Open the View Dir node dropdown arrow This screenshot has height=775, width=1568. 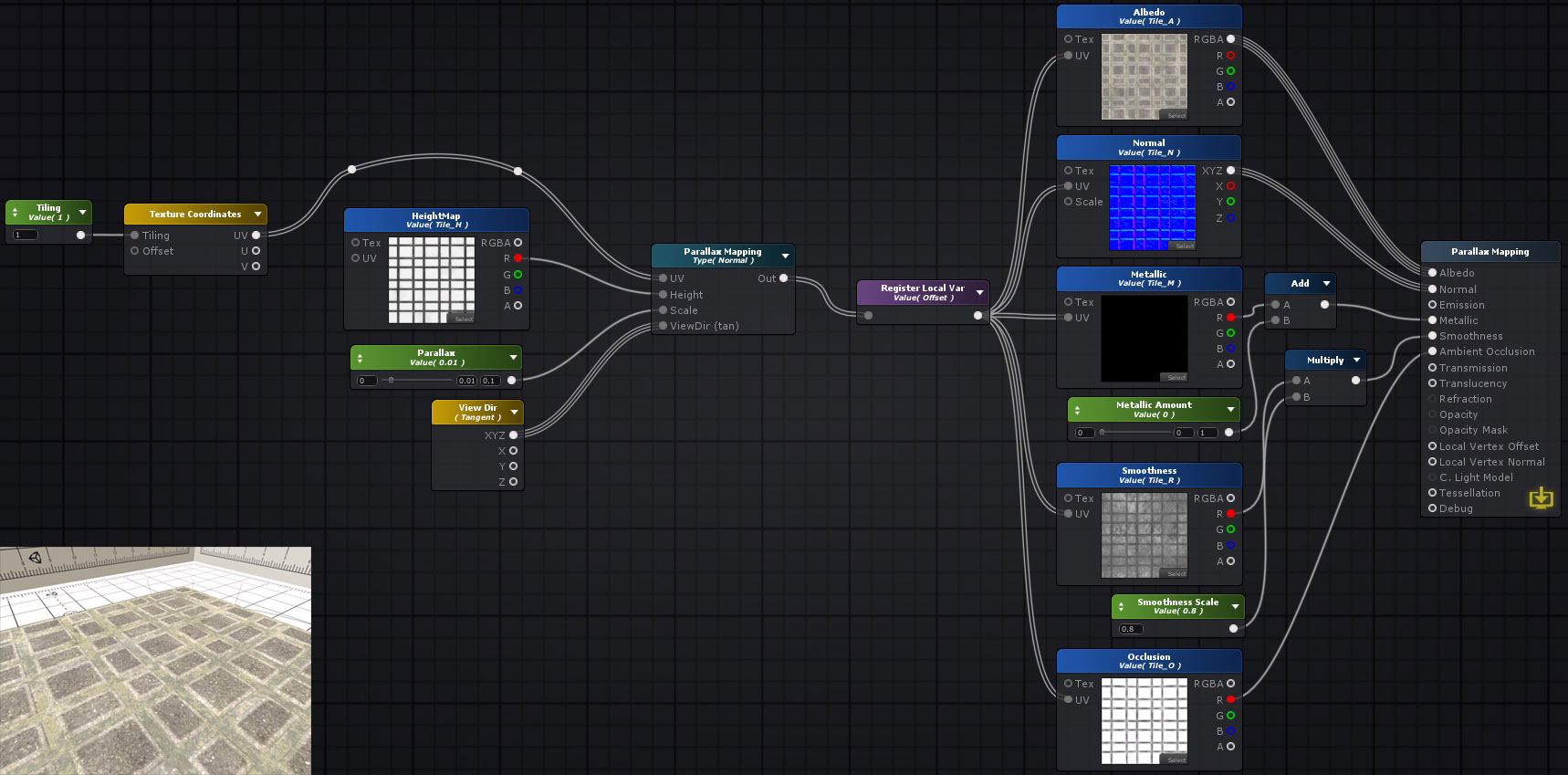[x=515, y=413]
